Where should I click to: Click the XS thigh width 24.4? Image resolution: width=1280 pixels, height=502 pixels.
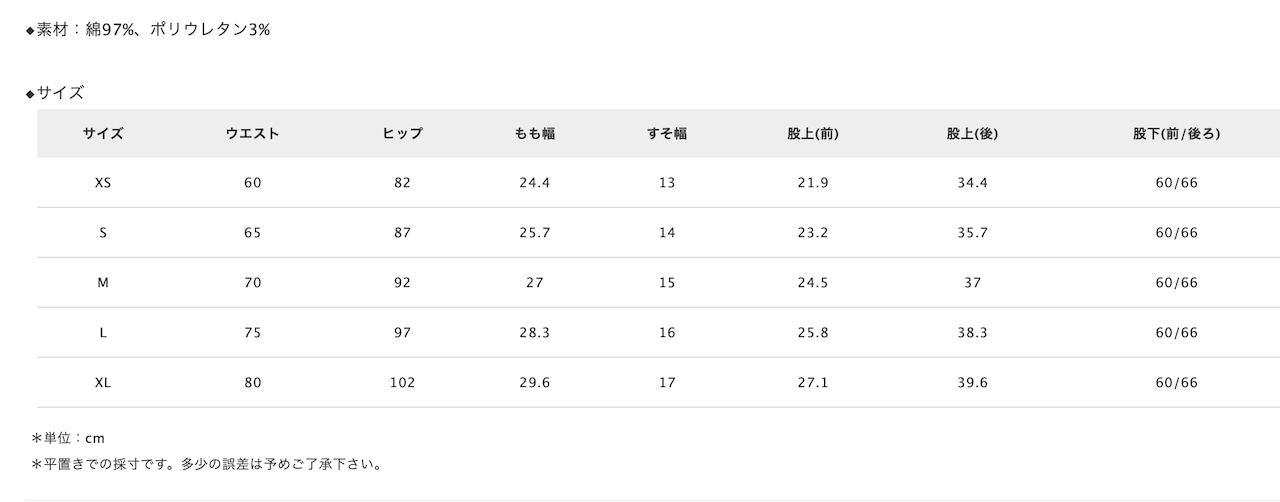tap(535, 183)
